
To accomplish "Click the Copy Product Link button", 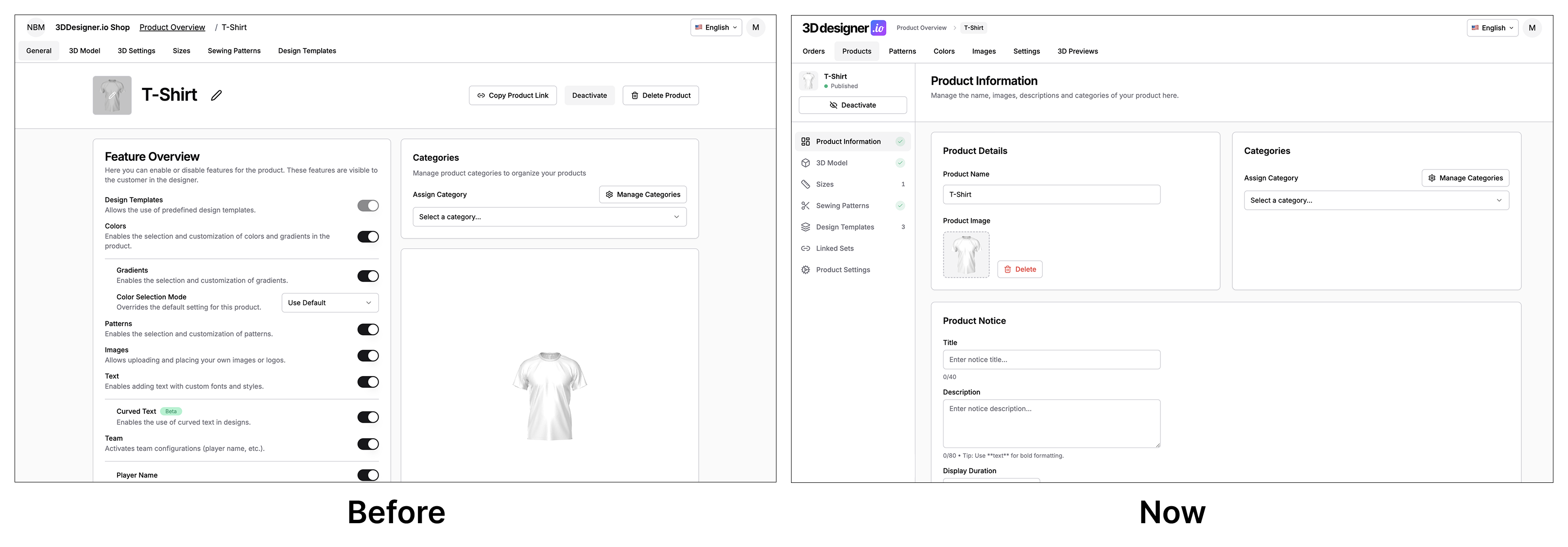I will tap(513, 96).
